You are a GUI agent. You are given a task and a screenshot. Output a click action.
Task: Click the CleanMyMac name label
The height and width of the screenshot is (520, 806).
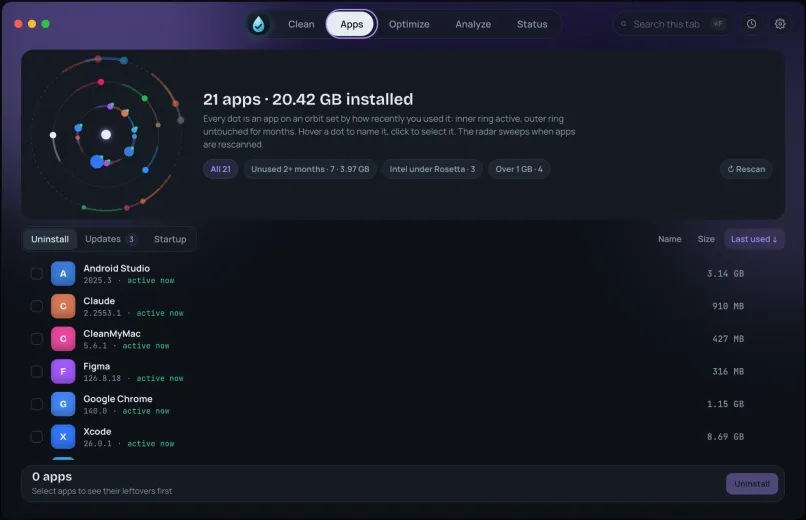coord(112,333)
